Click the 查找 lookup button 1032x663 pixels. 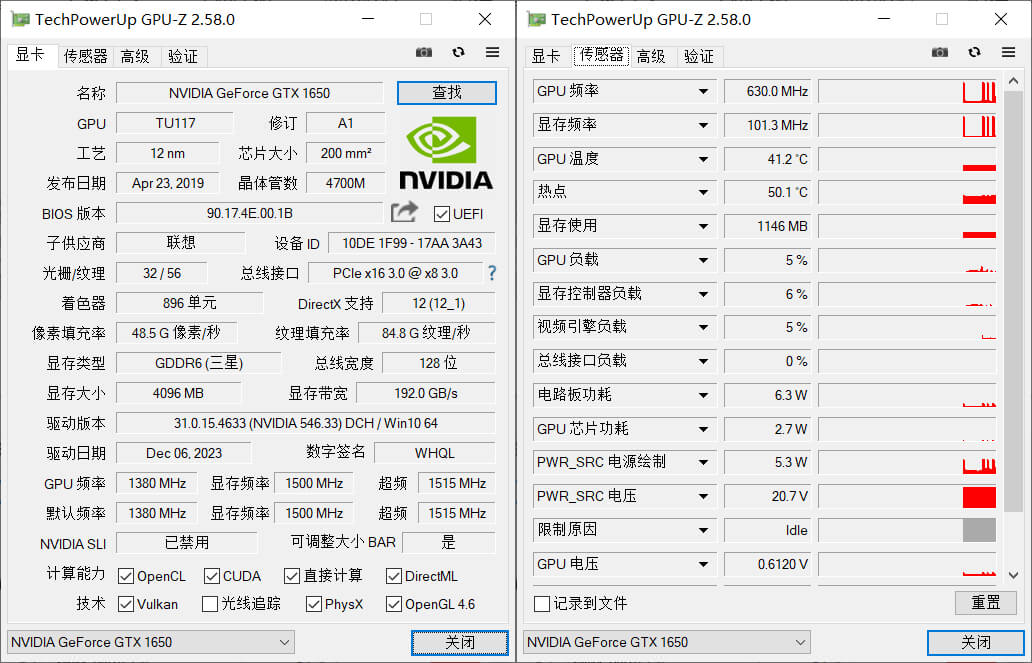tap(446, 92)
